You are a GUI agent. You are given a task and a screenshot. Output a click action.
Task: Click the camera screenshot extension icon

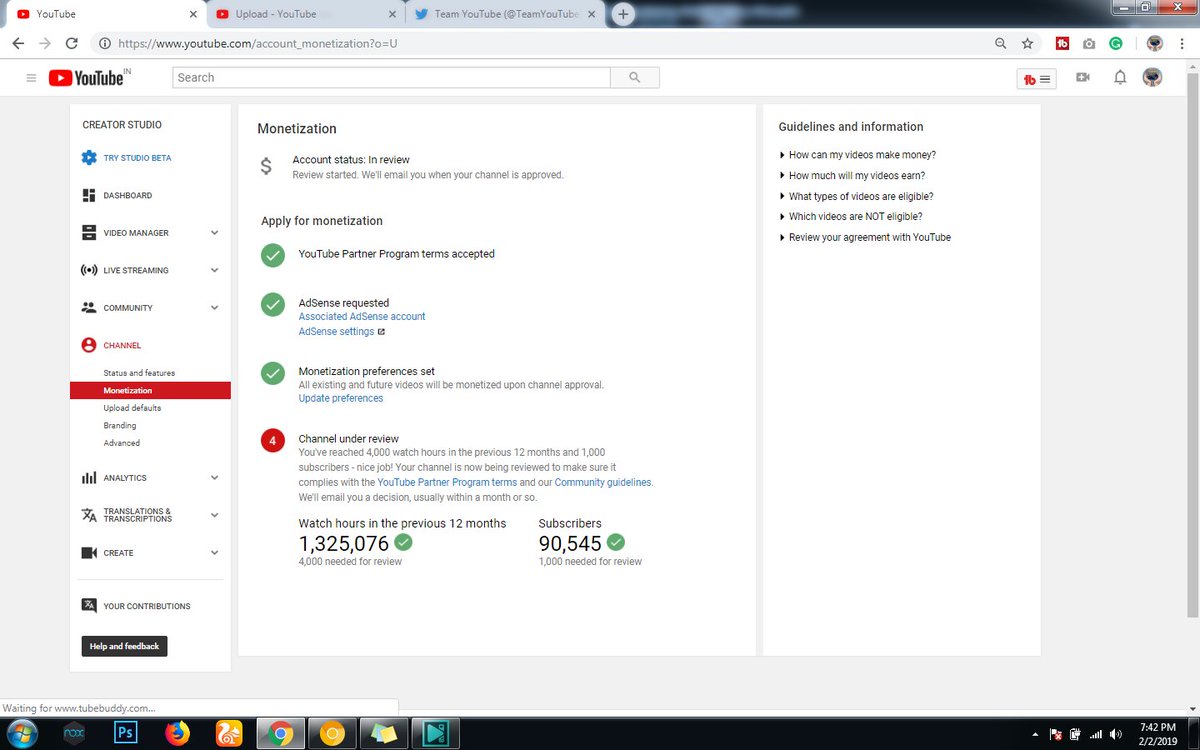pyautogui.click(x=1089, y=44)
